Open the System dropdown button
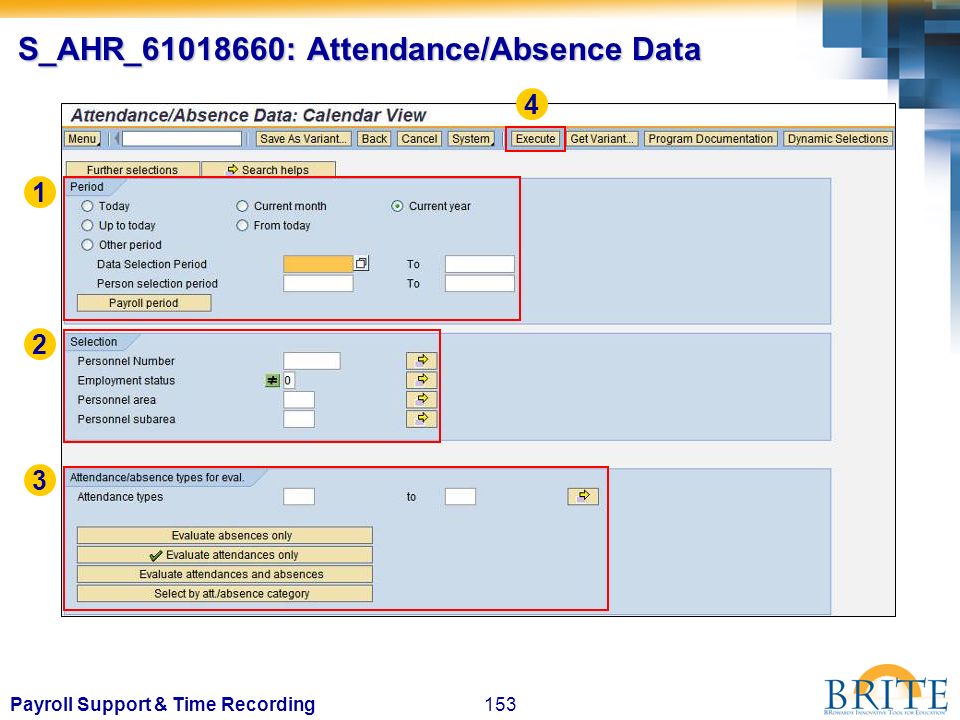This screenshot has height=720, width=960. pos(471,139)
